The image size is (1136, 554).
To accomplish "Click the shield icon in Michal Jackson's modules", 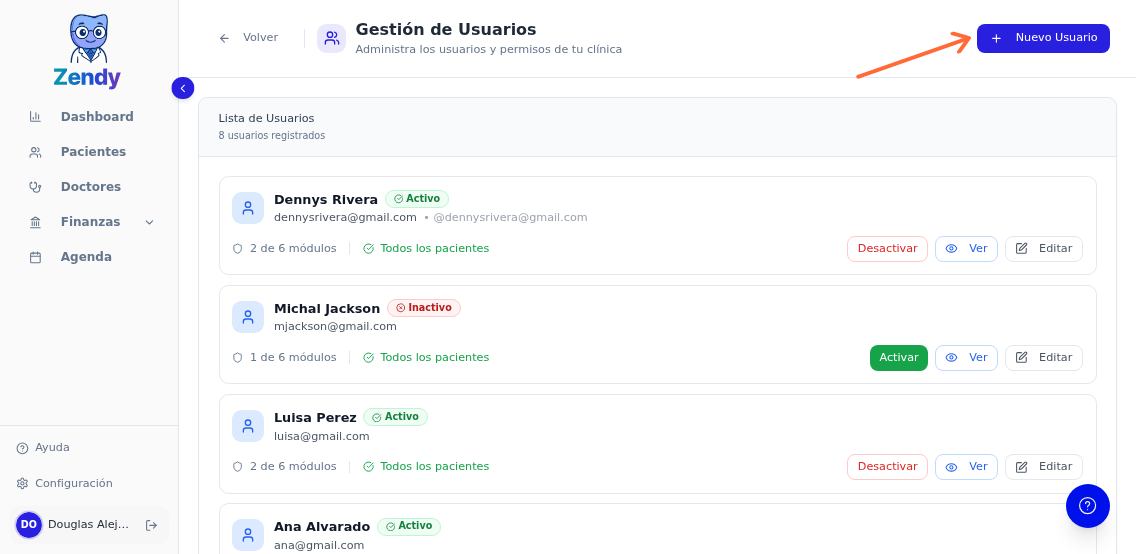I will [x=237, y=358].
